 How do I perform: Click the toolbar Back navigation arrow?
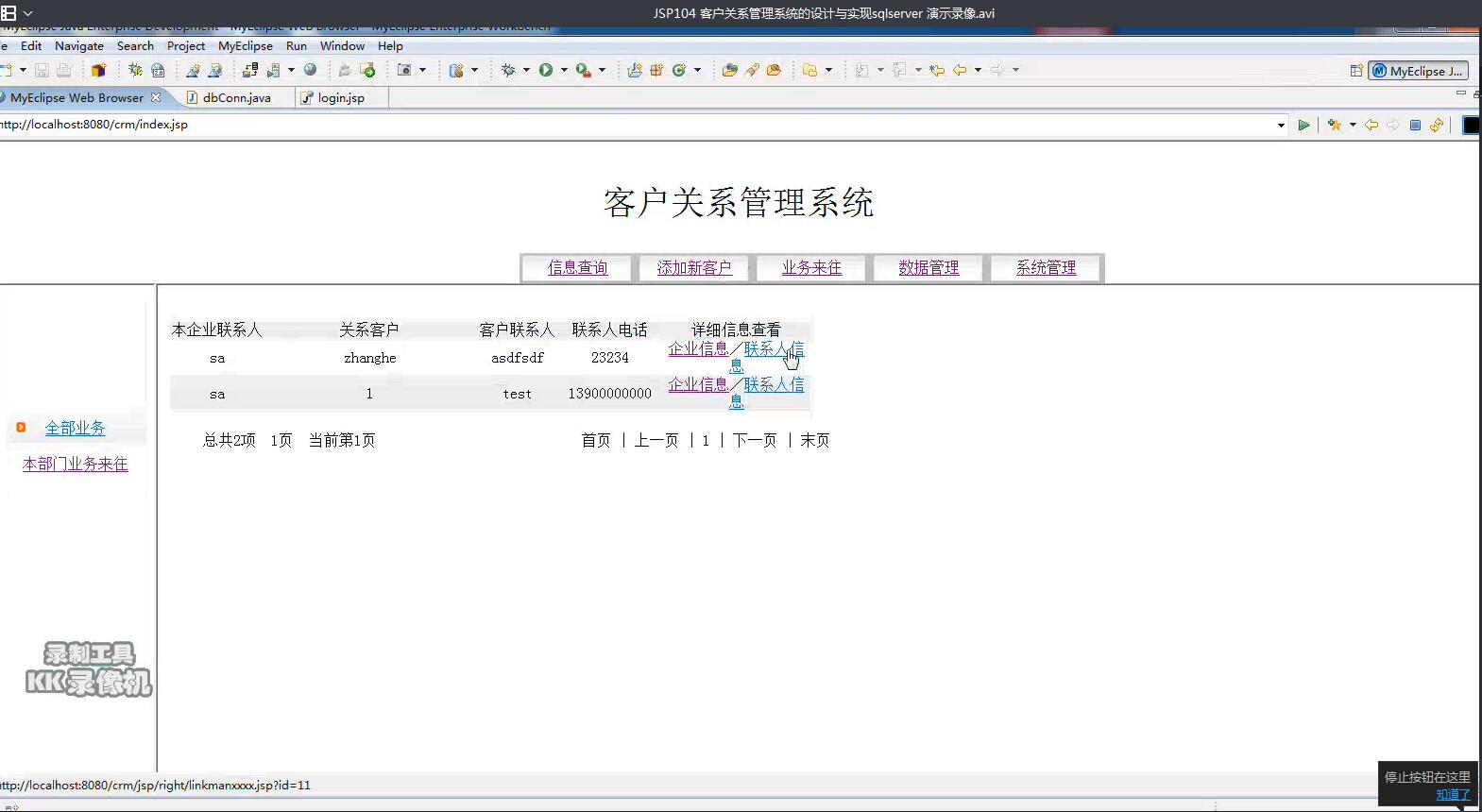(960, 70)
